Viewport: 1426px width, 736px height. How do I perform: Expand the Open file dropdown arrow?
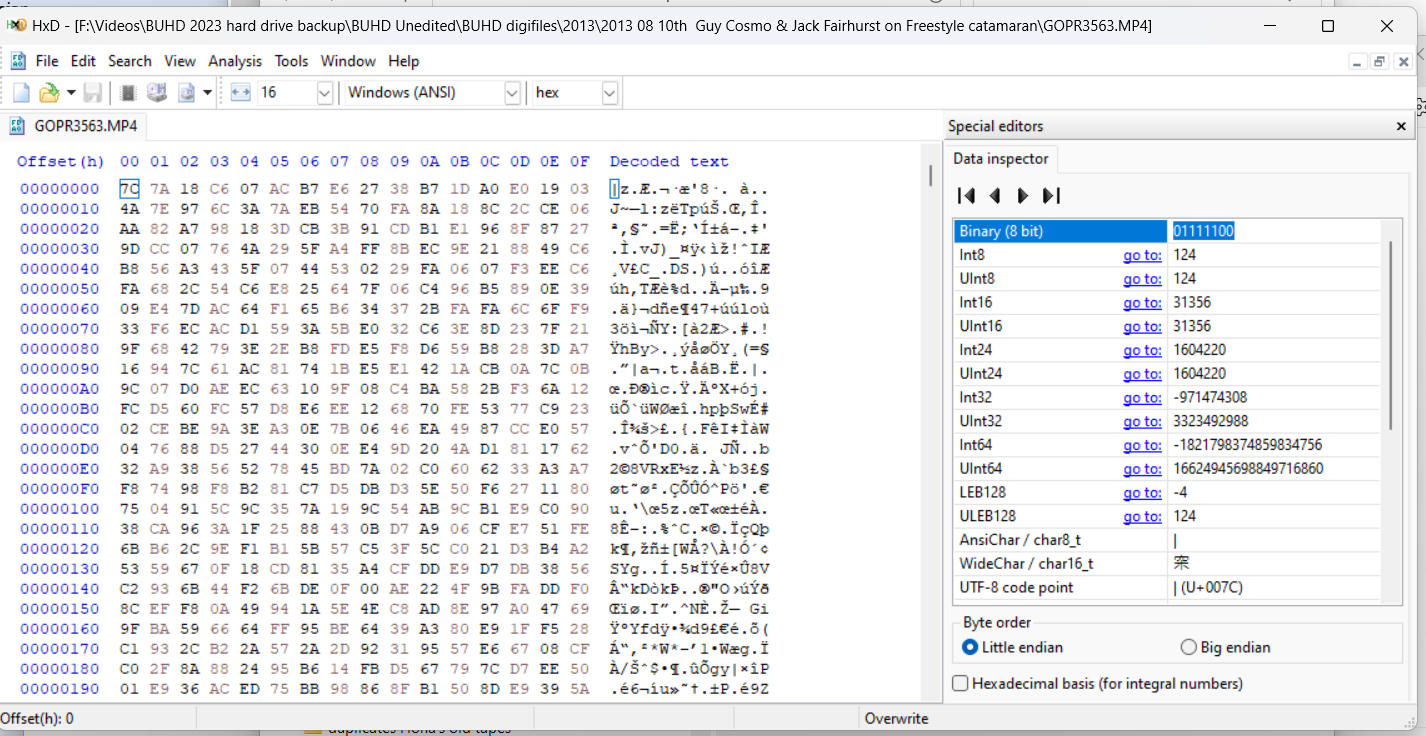[x=71, y=93]
